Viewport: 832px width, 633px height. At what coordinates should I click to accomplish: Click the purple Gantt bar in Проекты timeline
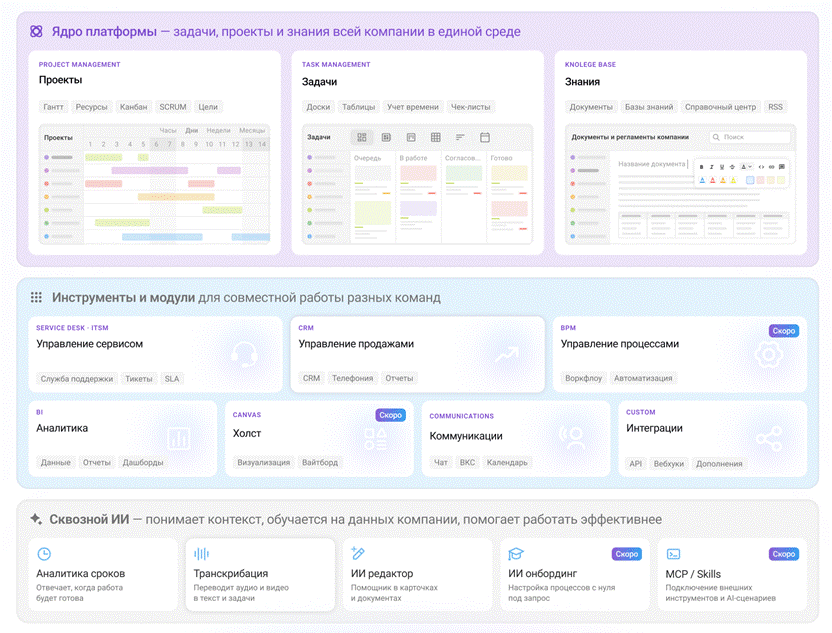[x=150, y=170]
